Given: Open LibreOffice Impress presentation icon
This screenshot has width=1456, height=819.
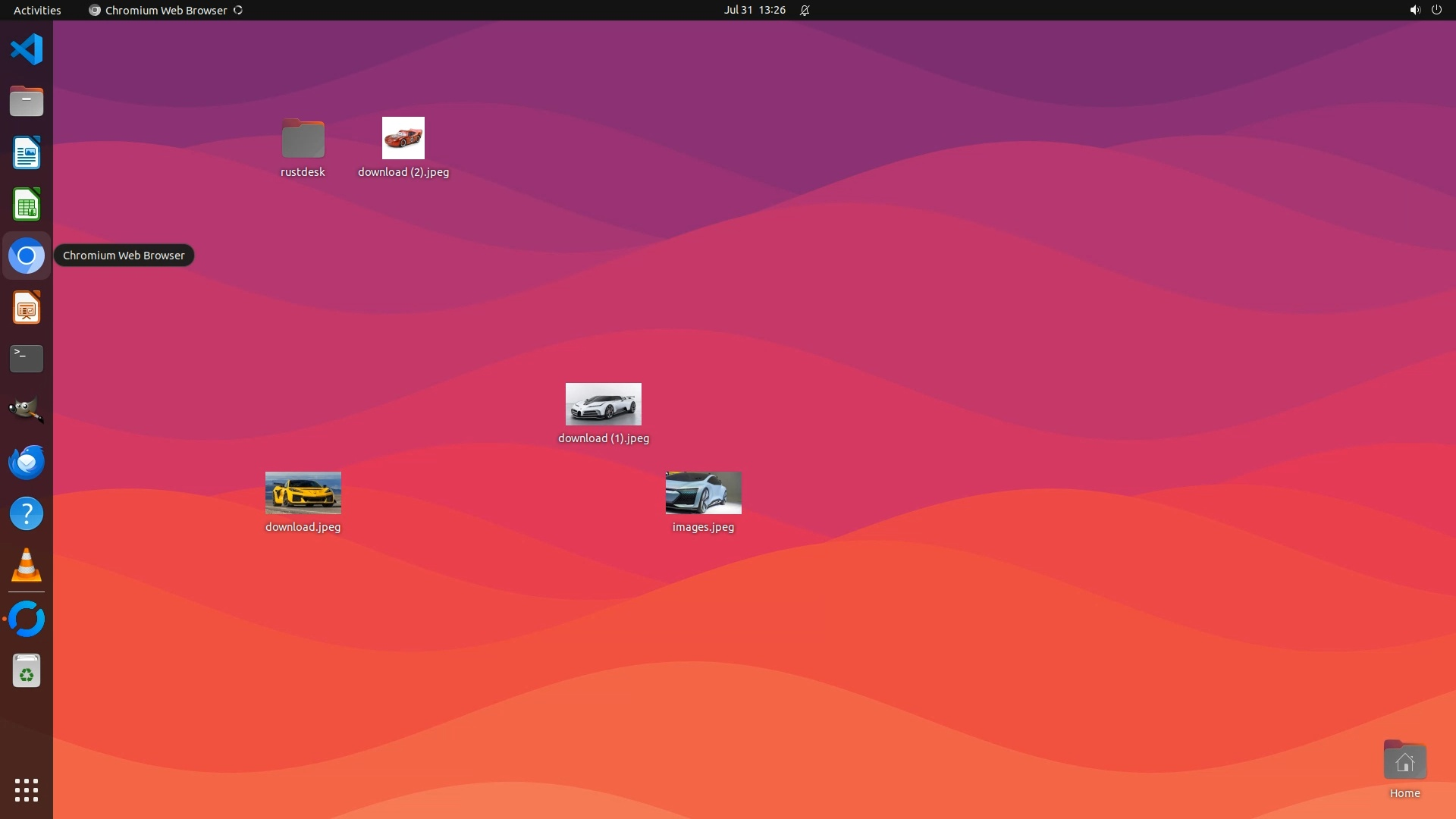Looking at the screenshot, I should click(x=27, y=308).
